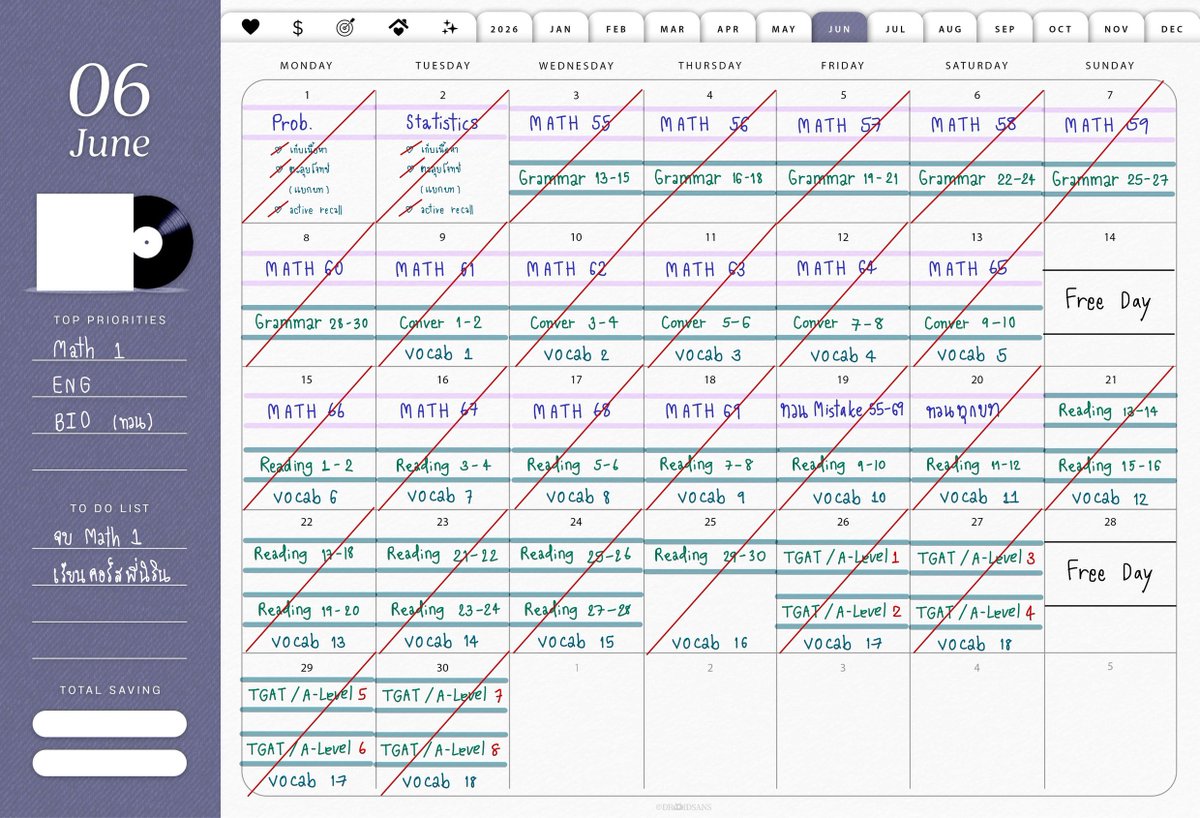1200x818 pixels.
Task: Click 'Conver 7-8' on June 12
Action: (x=838, y=323)
